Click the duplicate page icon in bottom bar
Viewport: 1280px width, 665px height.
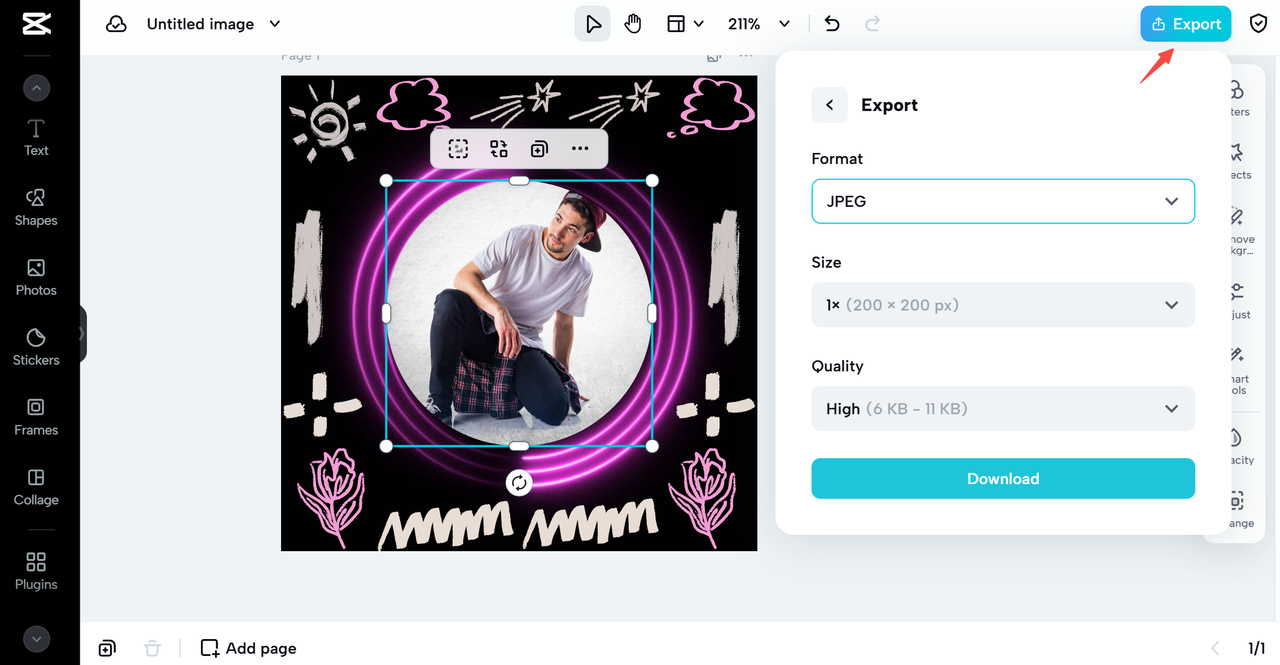pos(107,648)
